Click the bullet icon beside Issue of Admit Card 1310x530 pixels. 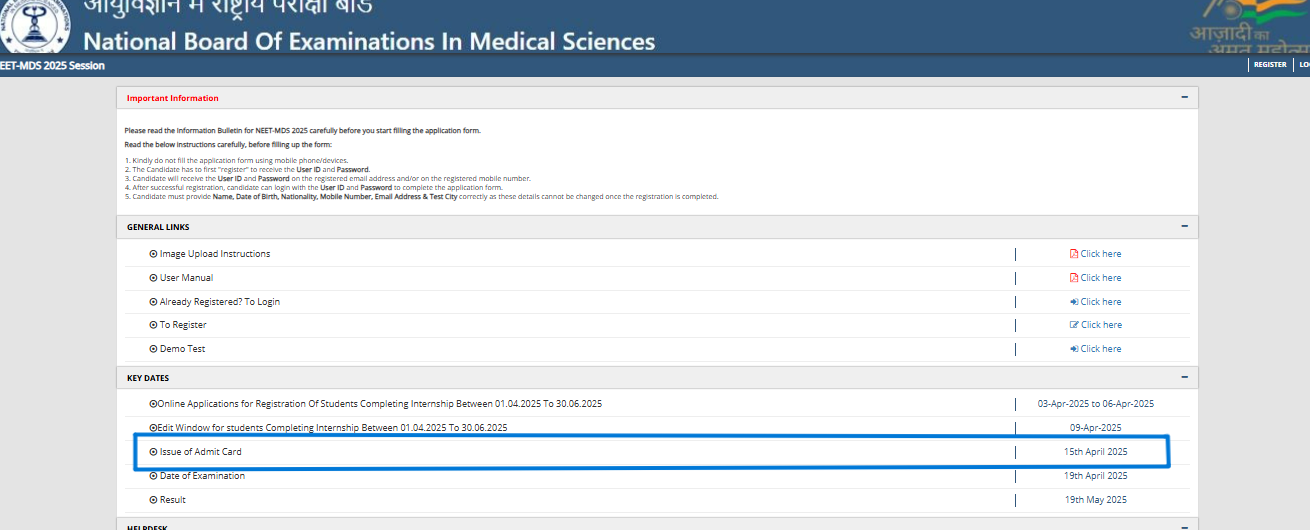pos(153,452)
